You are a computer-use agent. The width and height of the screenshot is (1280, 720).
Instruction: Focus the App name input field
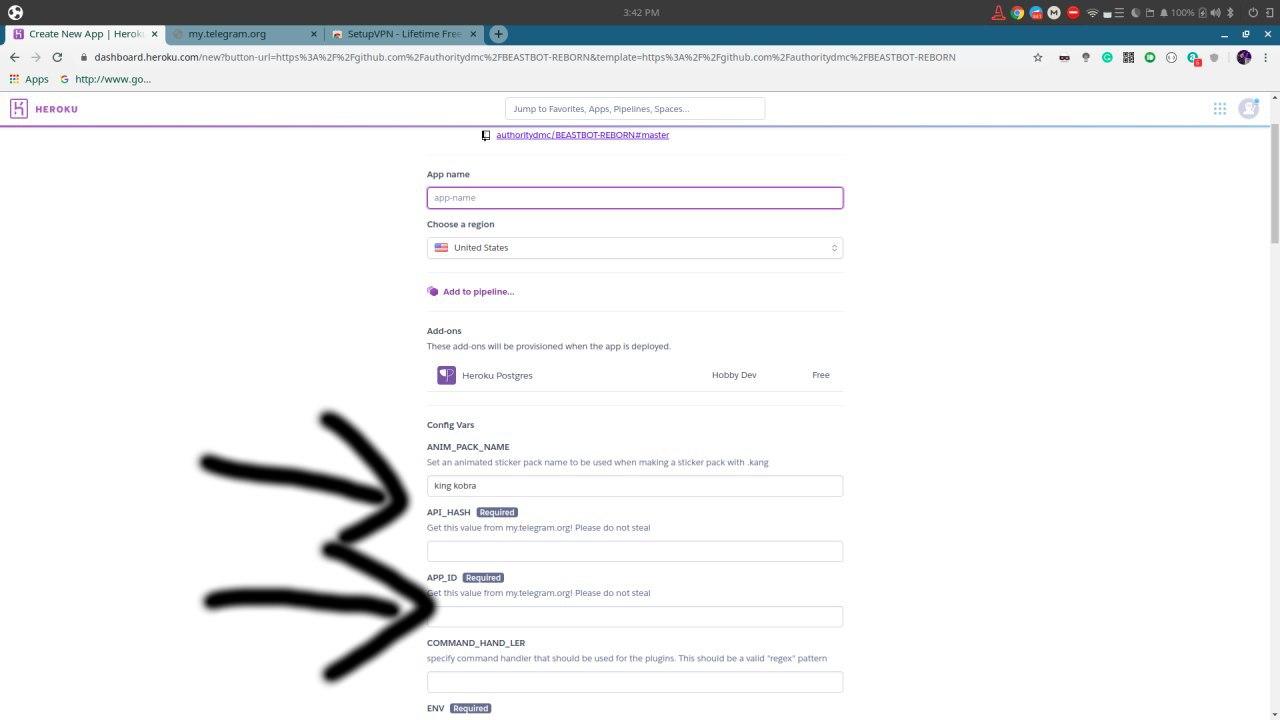(x=635, y=198)
